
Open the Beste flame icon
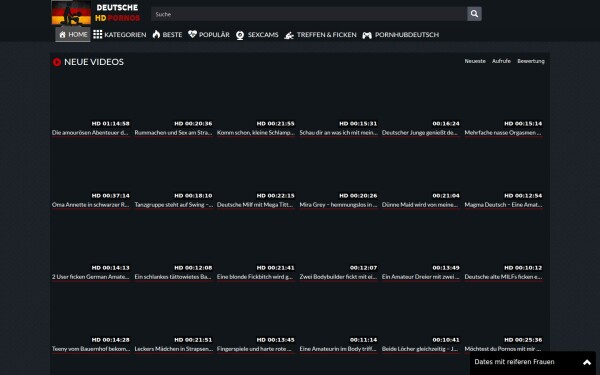tap(156, 34)
